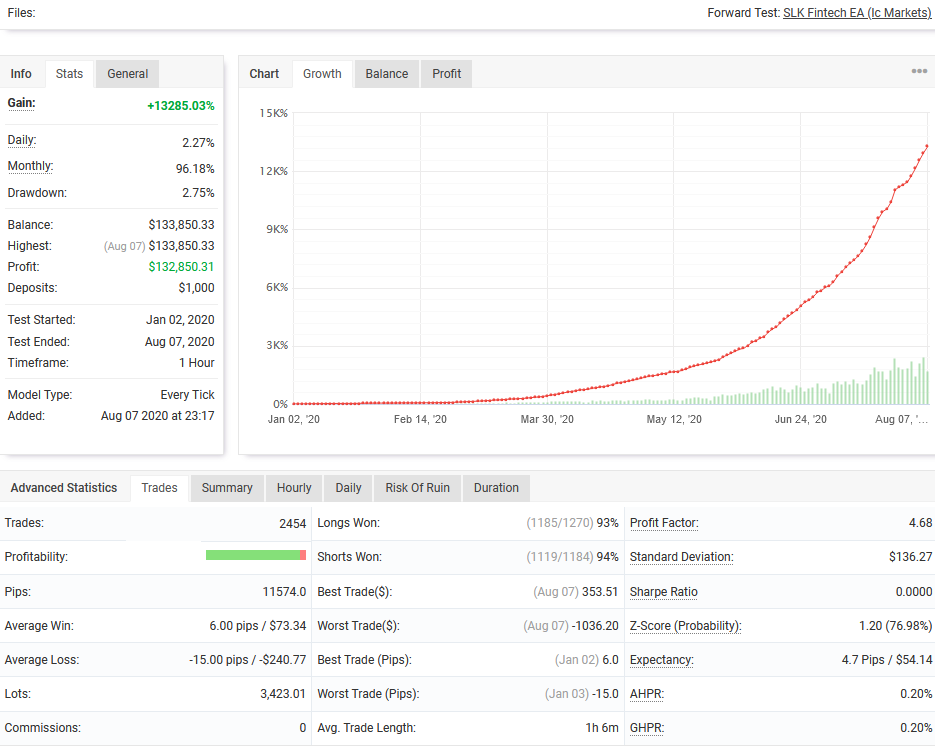Click the Gain label

[x=21, y=103]
